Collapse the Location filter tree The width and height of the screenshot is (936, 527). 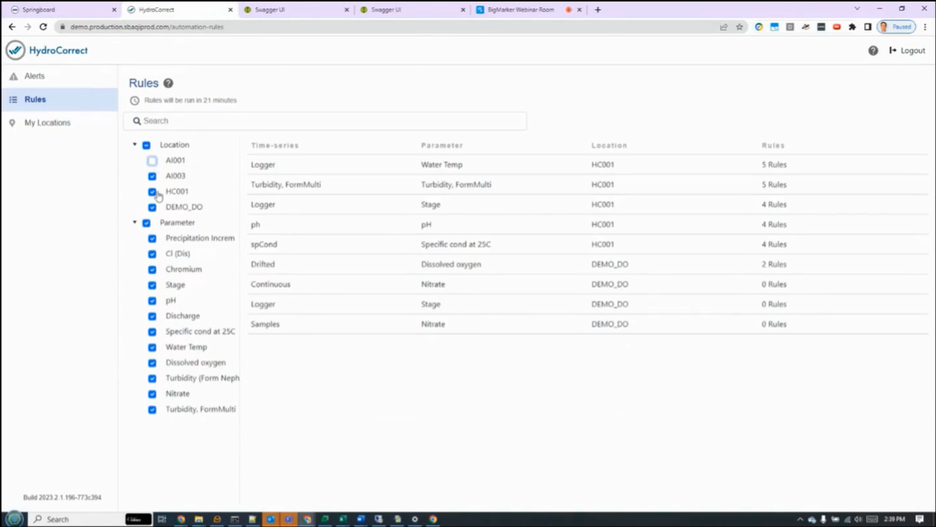(134, 144)
